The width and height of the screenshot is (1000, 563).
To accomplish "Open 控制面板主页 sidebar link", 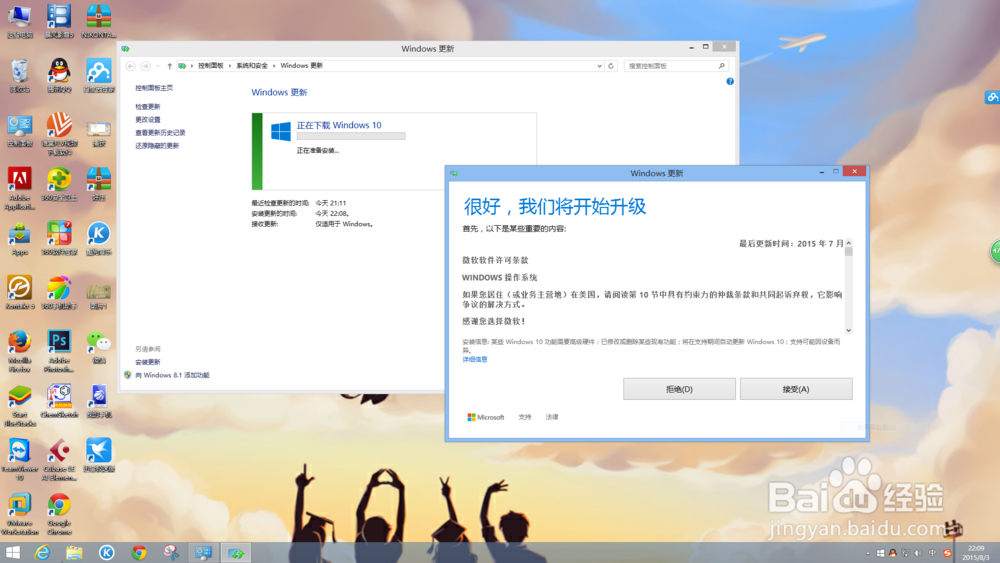I will [154, 88].
